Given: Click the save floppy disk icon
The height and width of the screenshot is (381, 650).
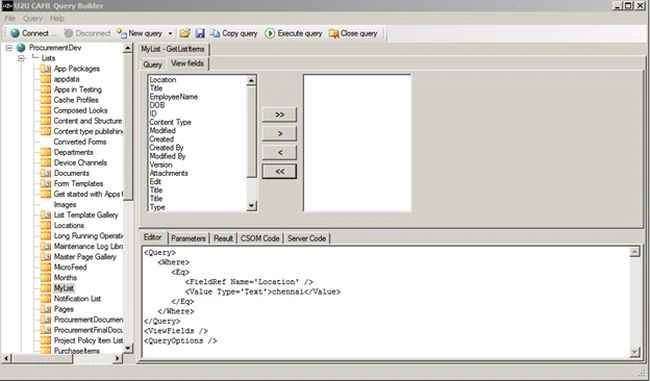Looking at the screenshot, I should tap(200, 33).
